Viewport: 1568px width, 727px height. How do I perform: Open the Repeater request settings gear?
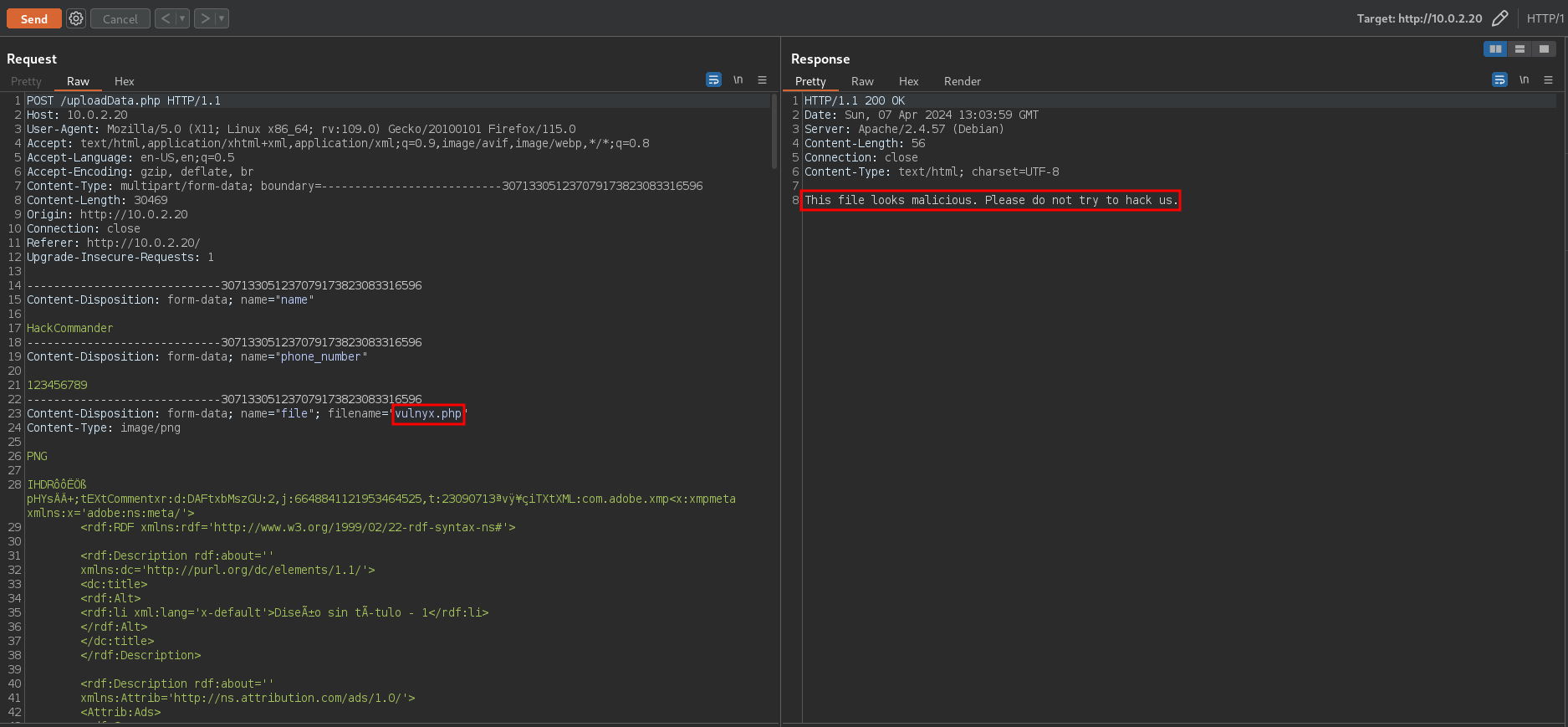pyautogui.click(x=76, y=18)
